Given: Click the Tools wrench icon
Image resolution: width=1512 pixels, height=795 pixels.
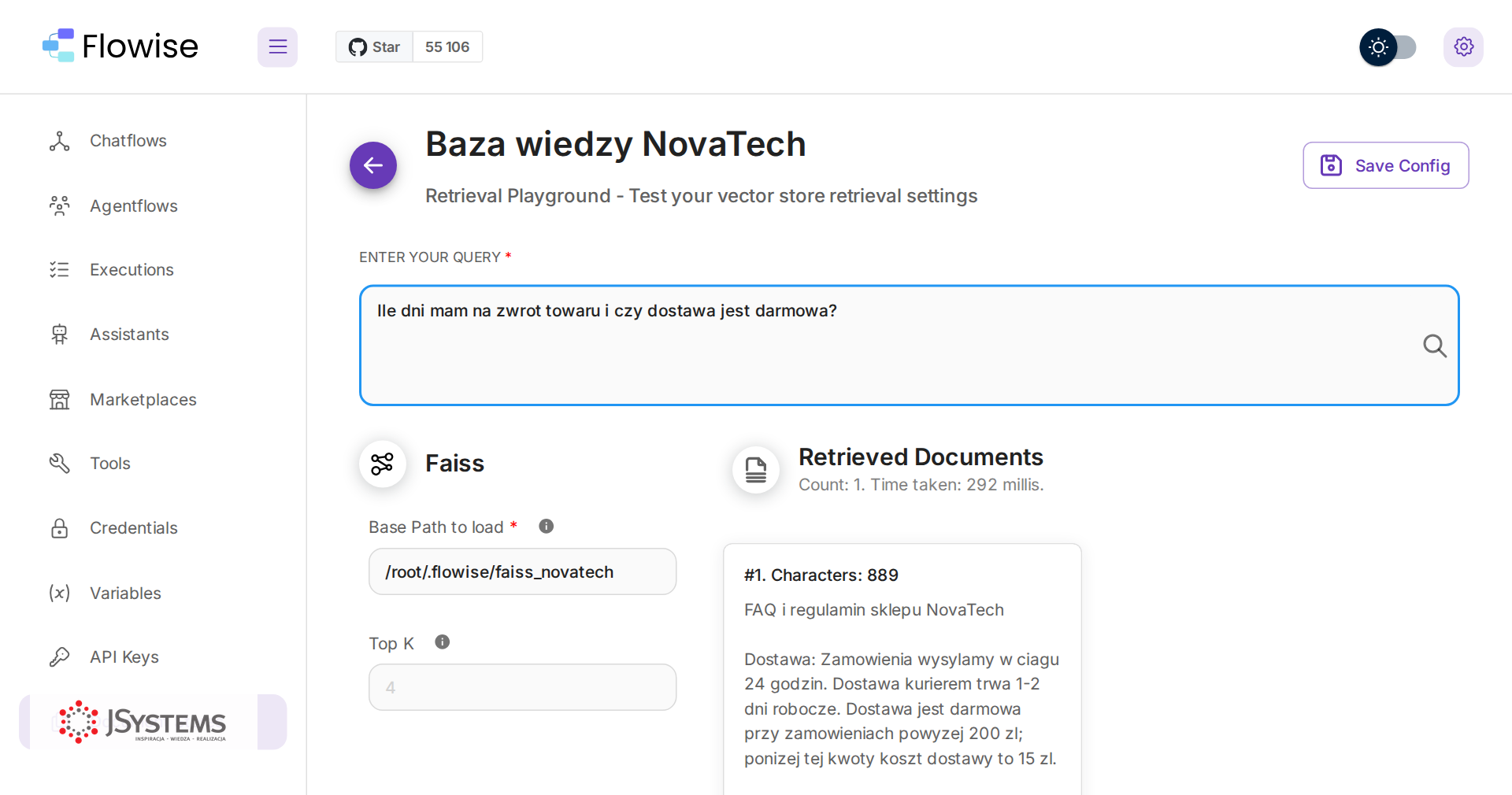Looking at the screenshot, I should coord(60,464).
